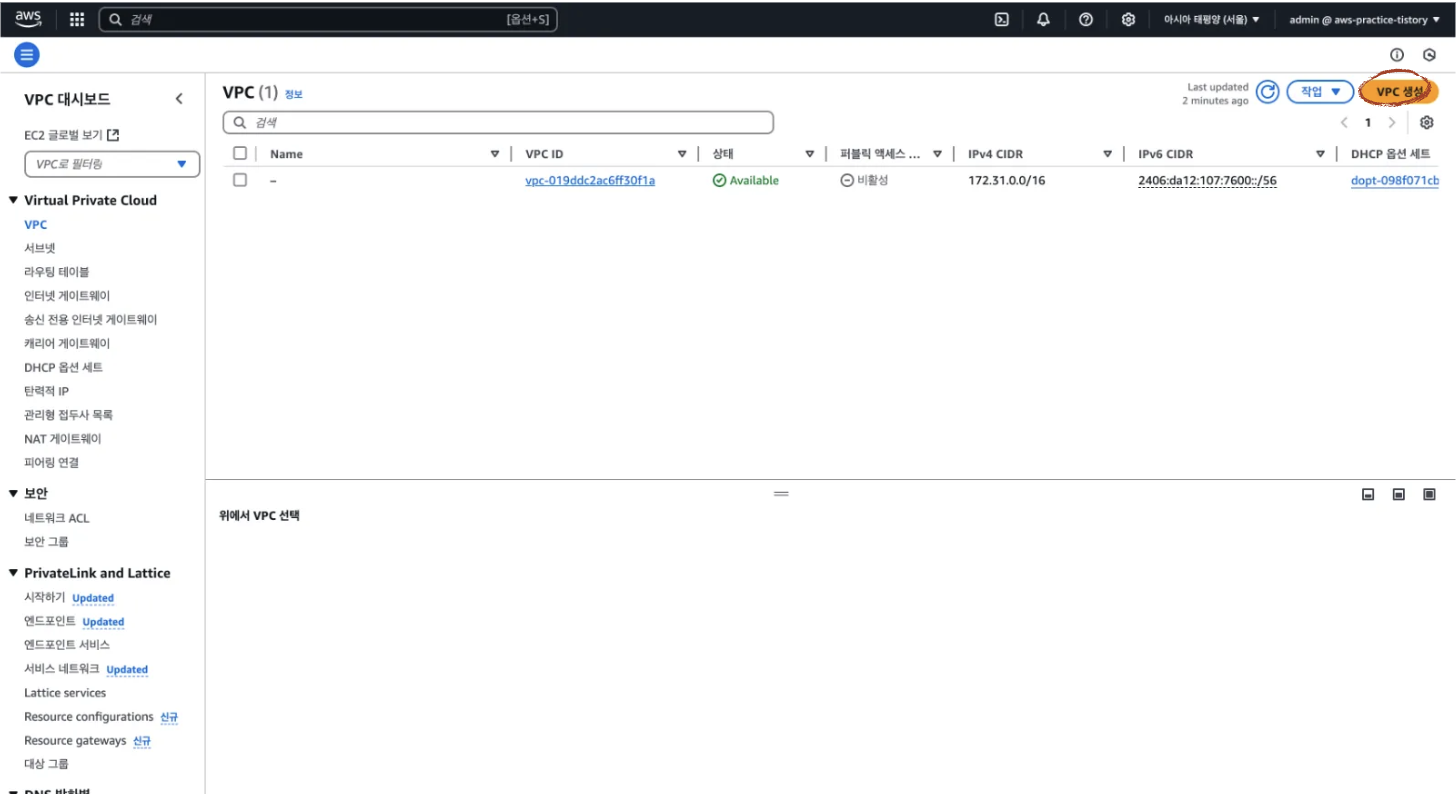Open the info panel icon below the account menu
The image size is (1456, 794).
tap(1397, 55)
